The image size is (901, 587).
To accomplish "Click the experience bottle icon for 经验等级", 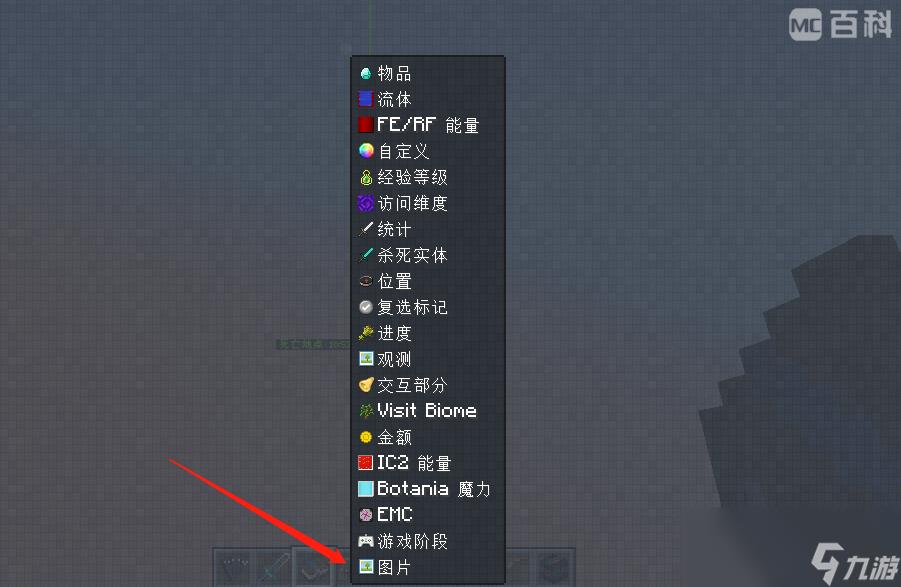I will (x=365, y=177).
